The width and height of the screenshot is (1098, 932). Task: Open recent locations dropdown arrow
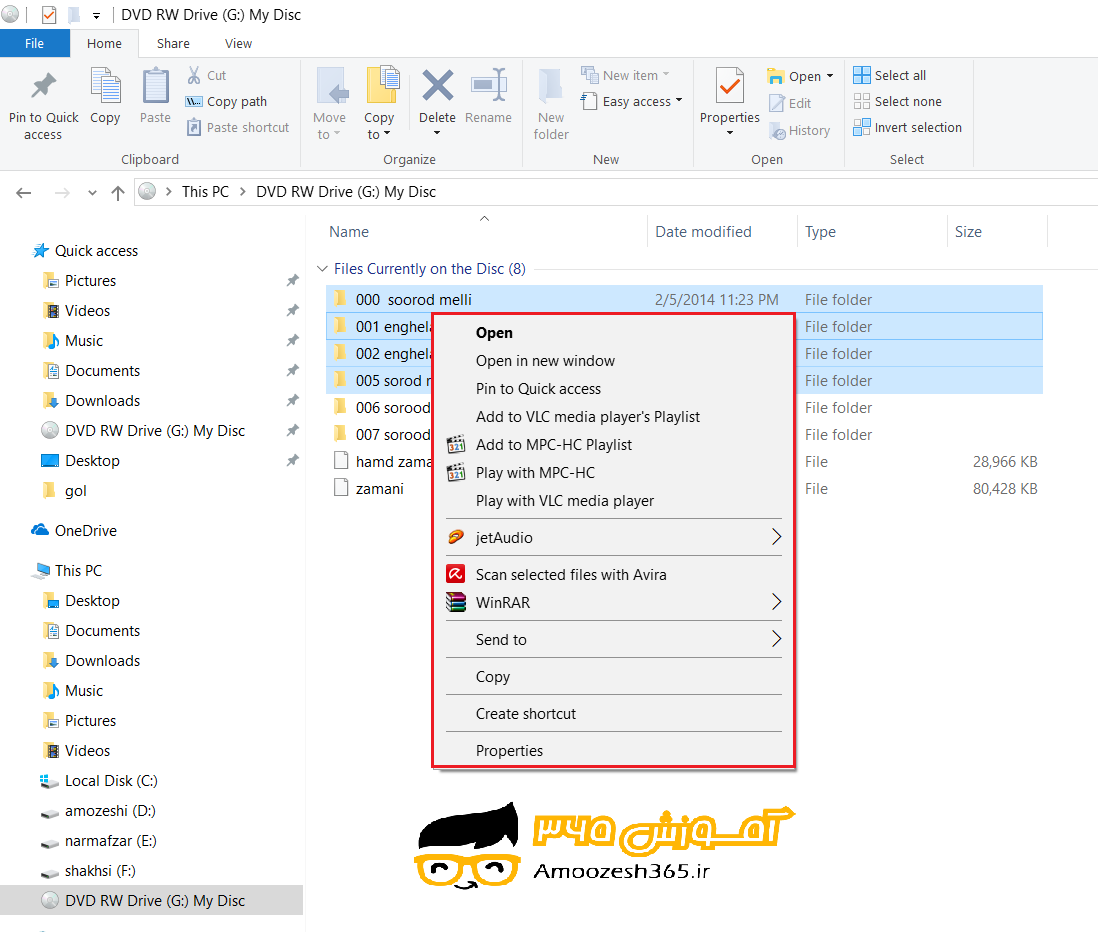[x=92, y=193]
